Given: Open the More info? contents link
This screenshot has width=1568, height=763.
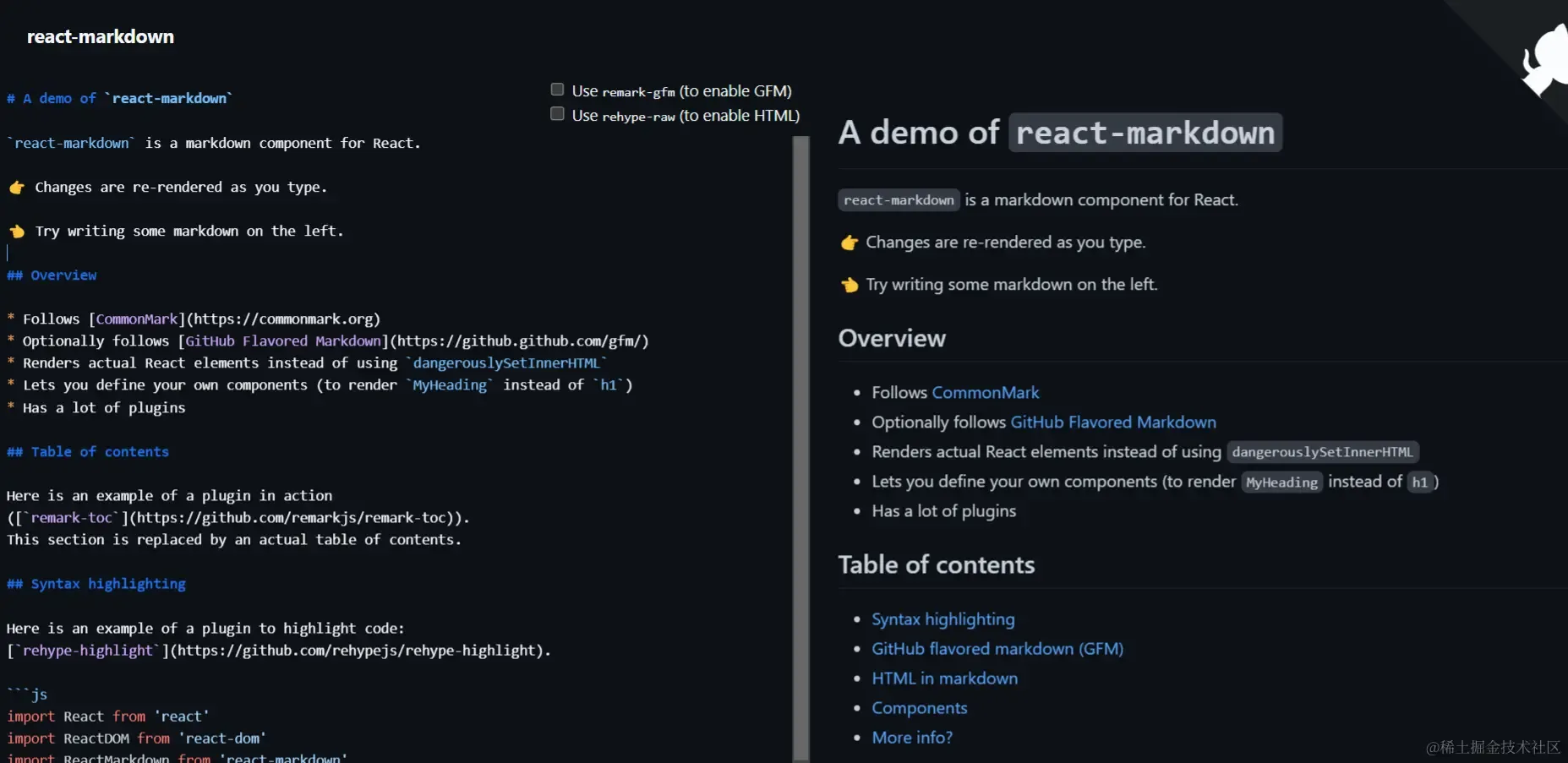Looking at the screenshot, I should click(x=912, y=738).
